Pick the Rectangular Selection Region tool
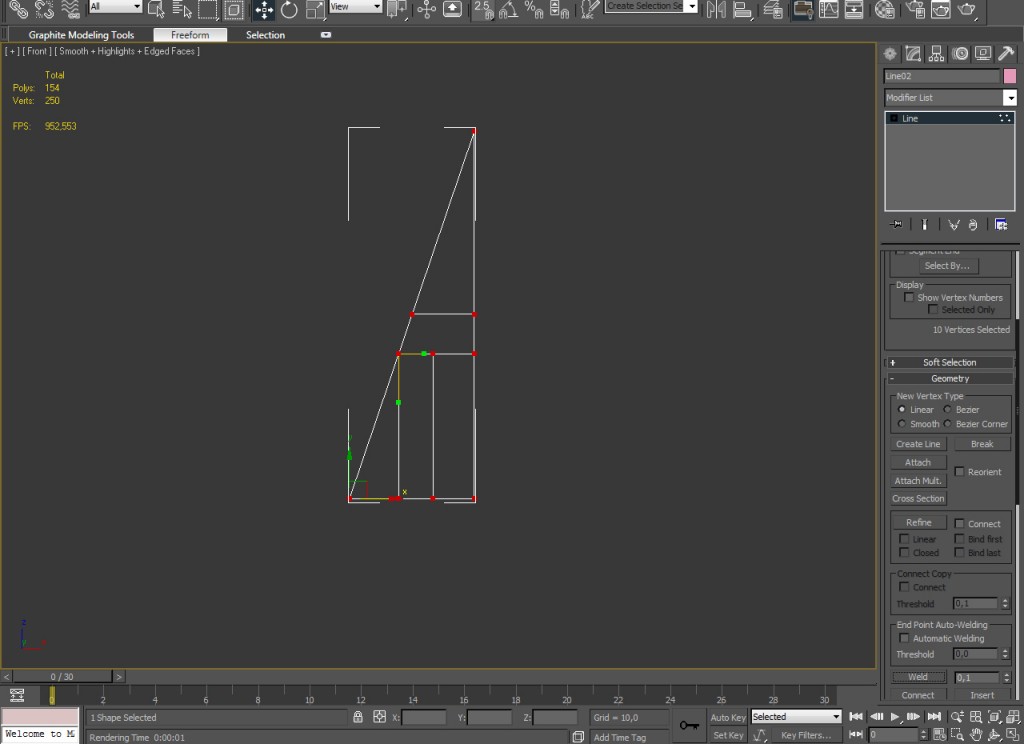Image resolution: width=1024 pixels, height=744 pixels. pos(208,9)
